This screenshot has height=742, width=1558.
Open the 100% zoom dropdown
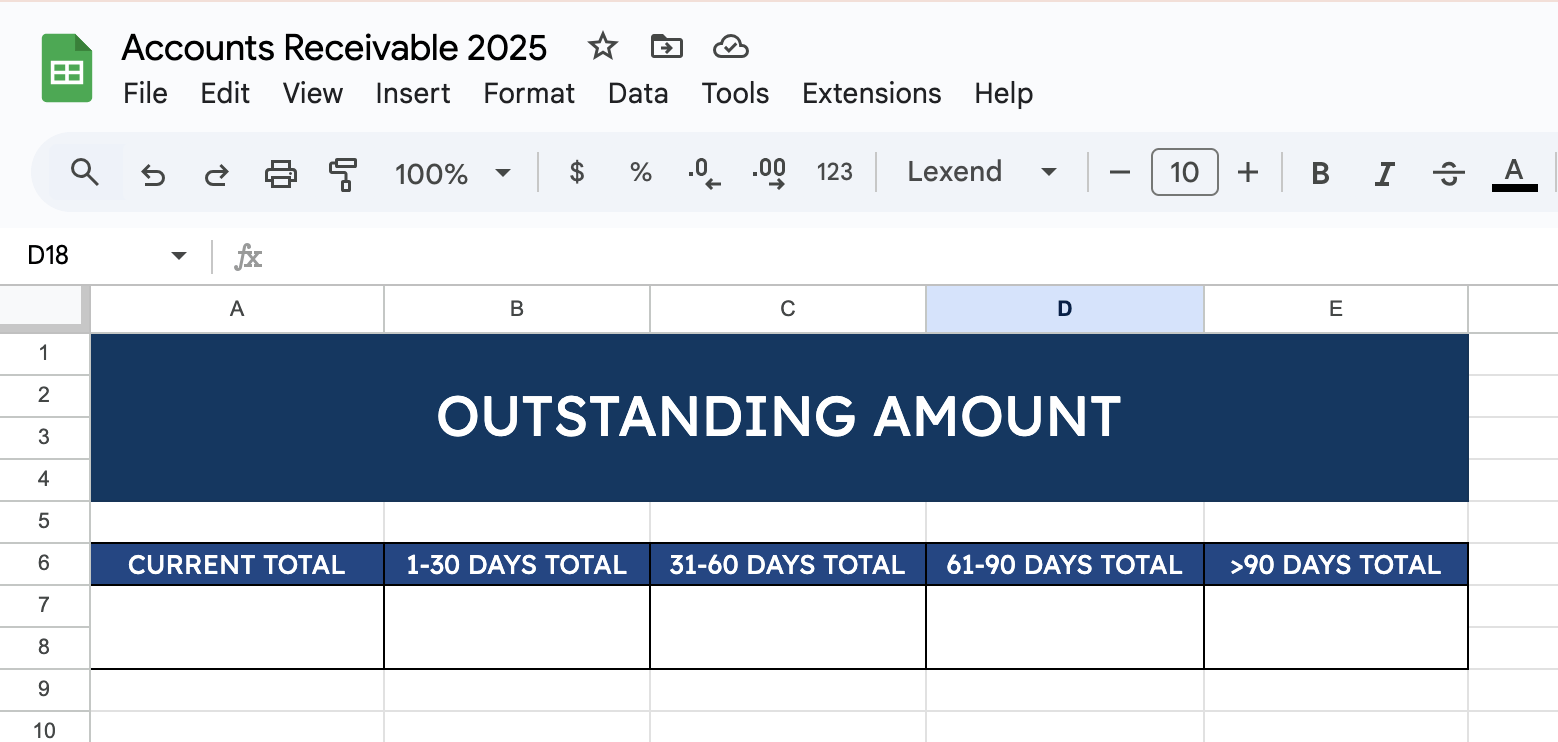coord(452,174)
